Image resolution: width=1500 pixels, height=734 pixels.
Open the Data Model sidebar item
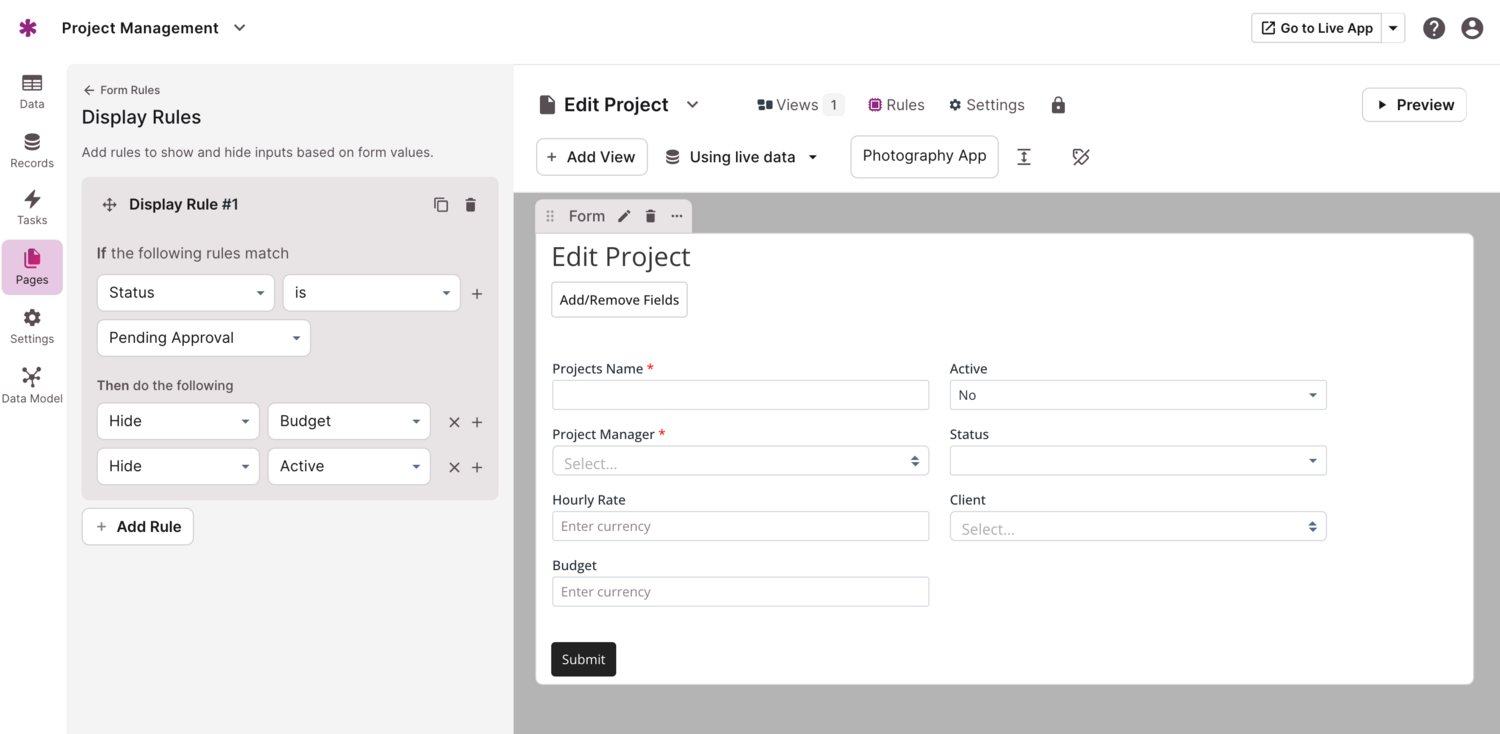(x=32, y=385)
